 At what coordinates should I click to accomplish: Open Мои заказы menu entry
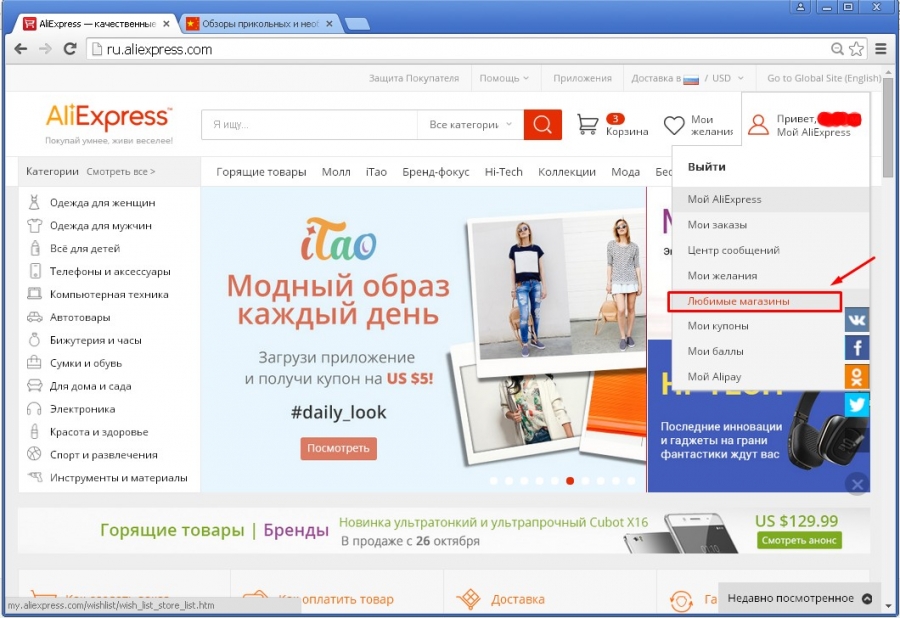click(717, 225)
